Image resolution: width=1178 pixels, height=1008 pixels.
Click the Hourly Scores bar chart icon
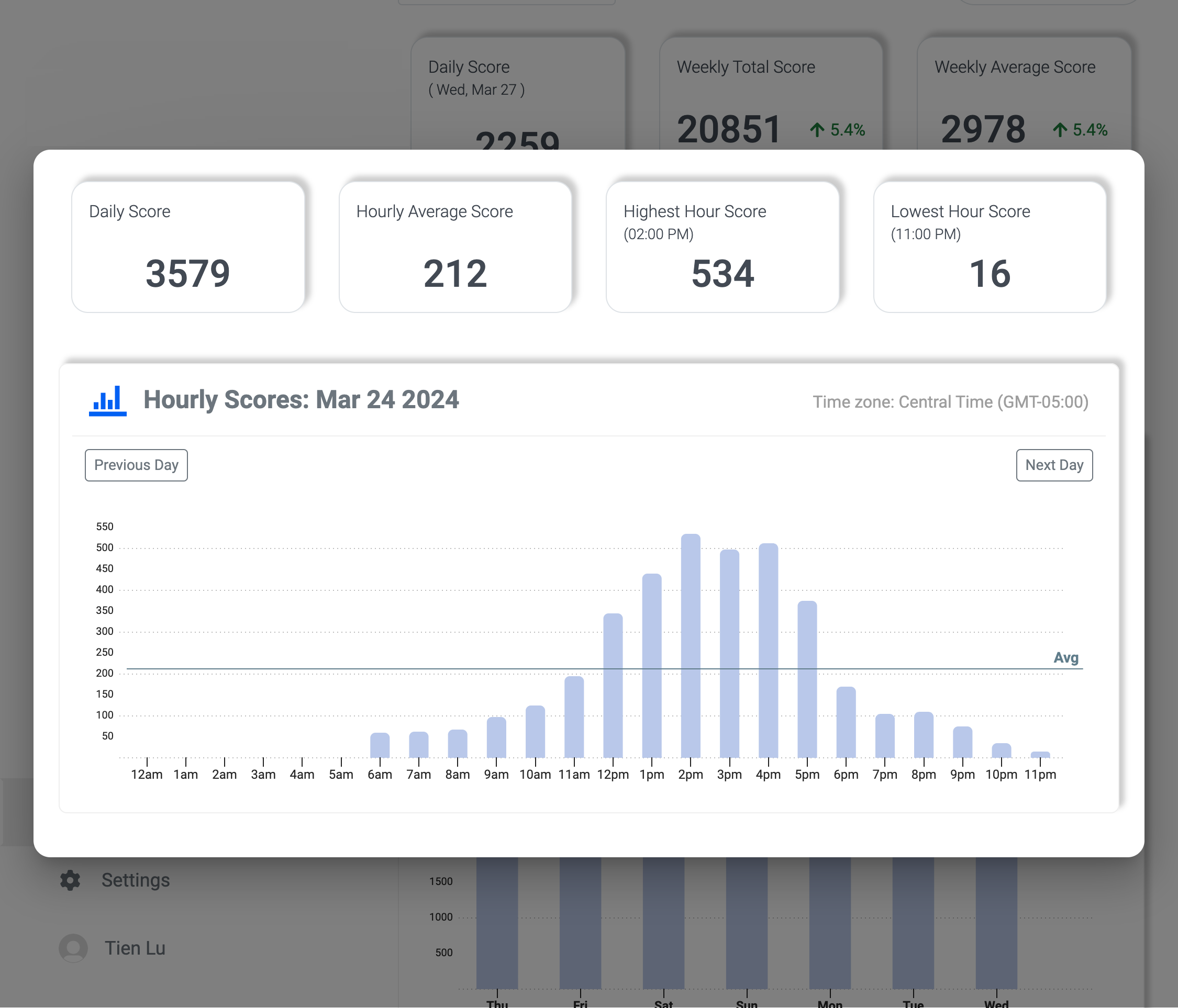click(x=107, y=400)
